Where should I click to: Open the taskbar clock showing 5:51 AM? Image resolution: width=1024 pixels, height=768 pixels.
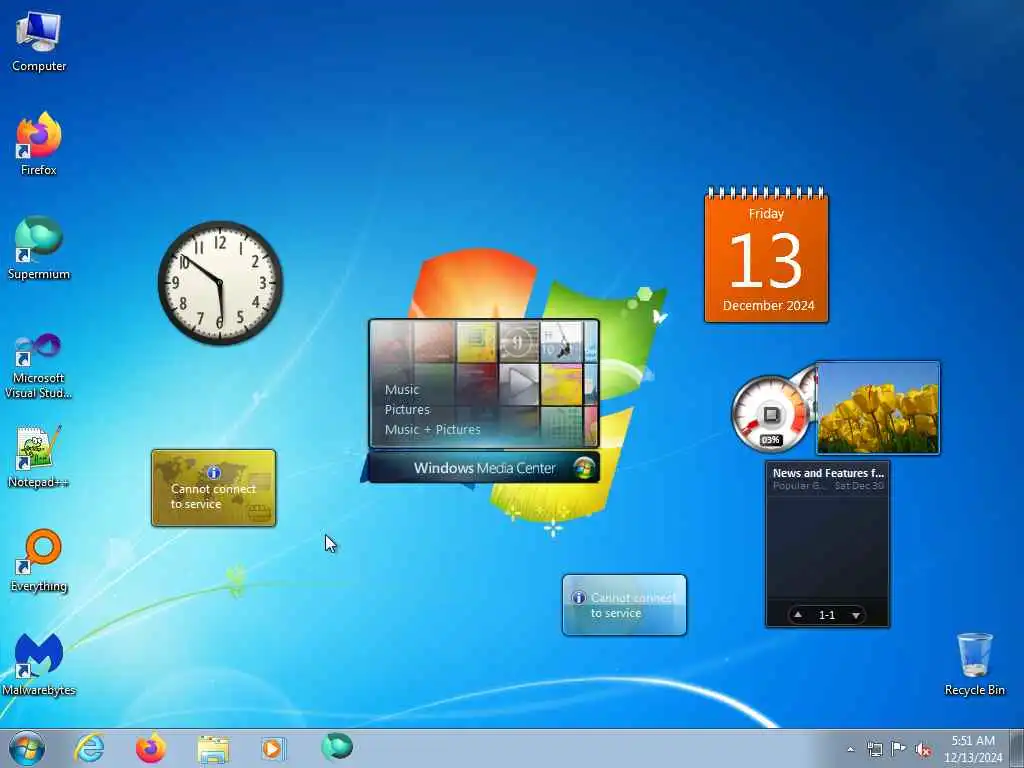(973, 748)
